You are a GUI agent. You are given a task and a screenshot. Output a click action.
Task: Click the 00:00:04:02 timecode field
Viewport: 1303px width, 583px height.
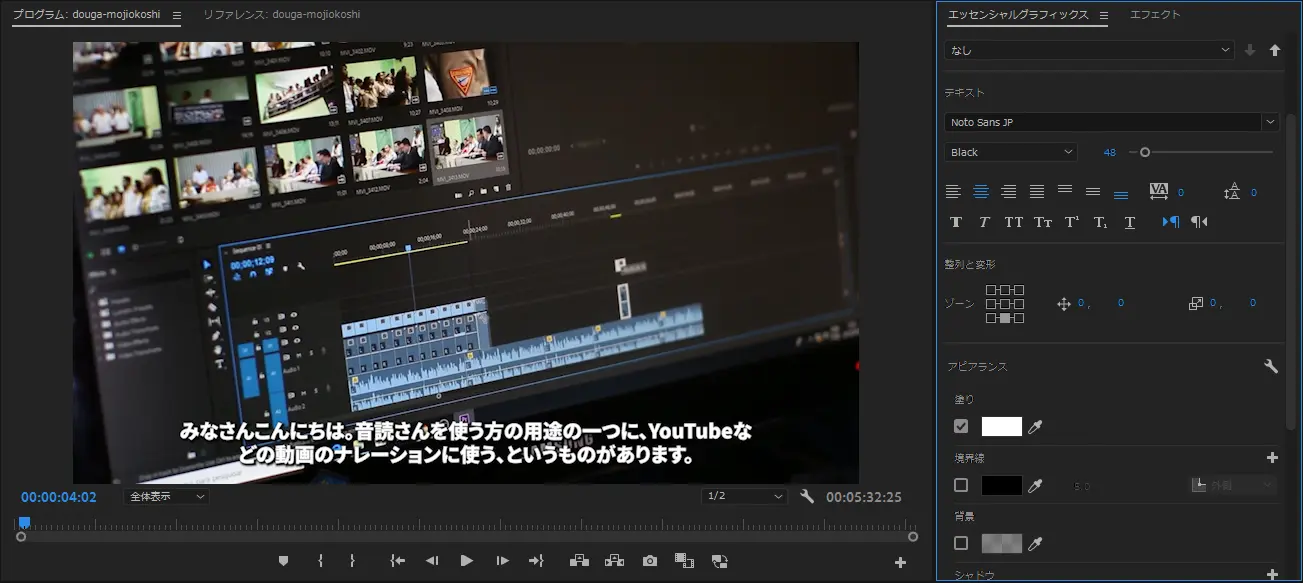(59, 496)
